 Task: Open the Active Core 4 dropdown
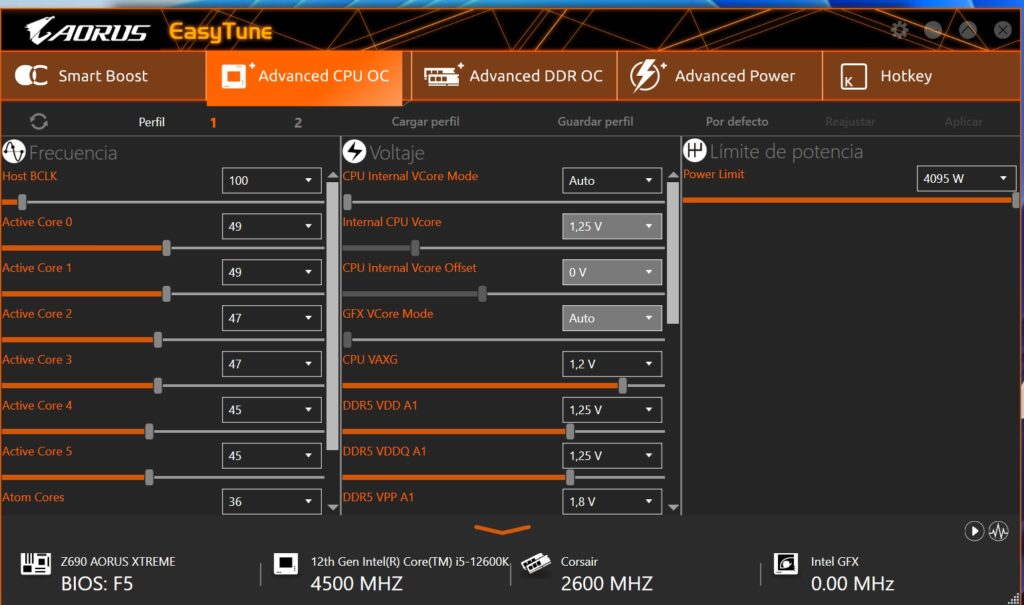272,410
